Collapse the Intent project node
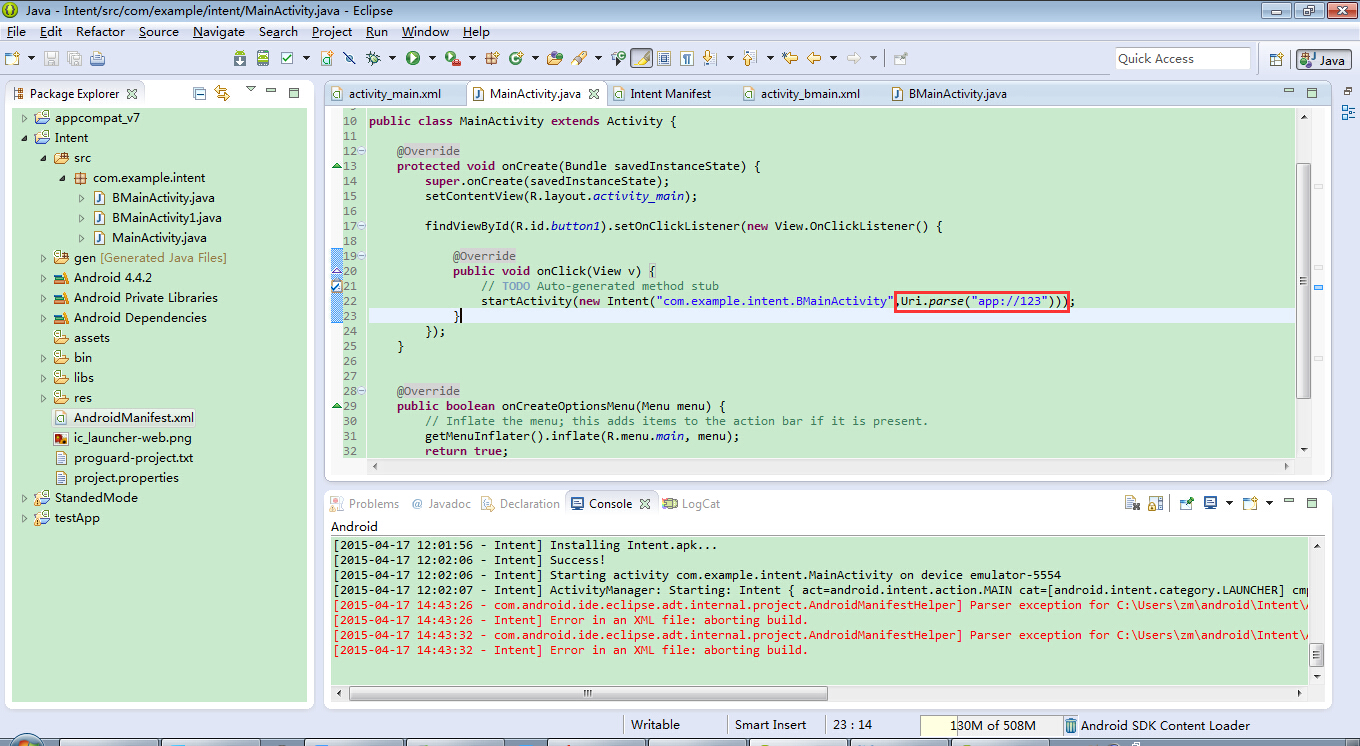 [x=25, y=138]
